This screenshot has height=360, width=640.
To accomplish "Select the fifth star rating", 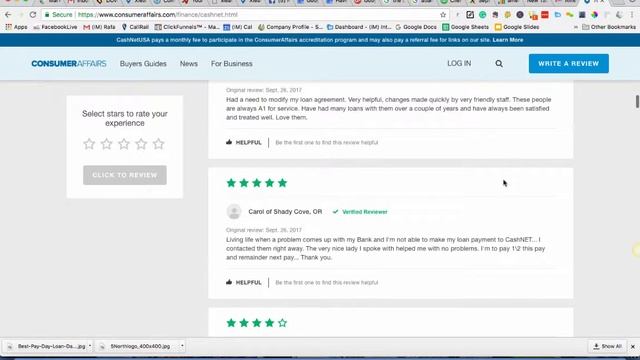I will point(158,144).
